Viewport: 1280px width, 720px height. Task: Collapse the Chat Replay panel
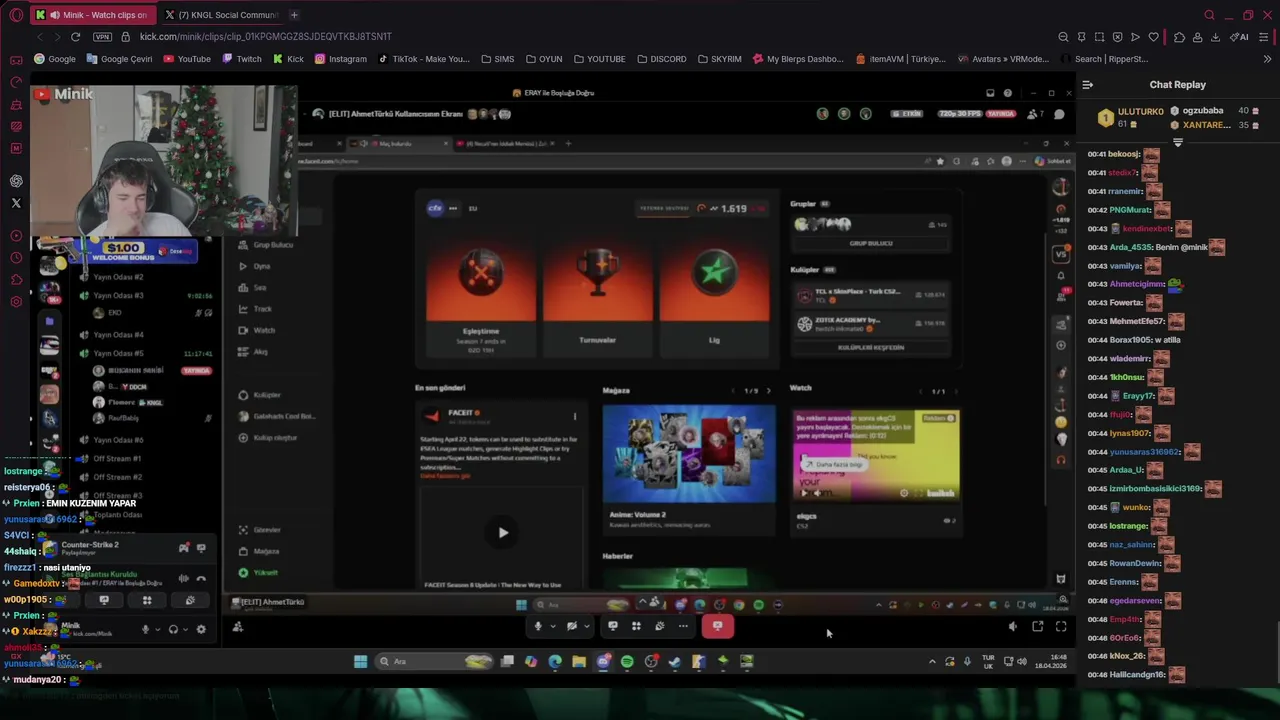1088,85
